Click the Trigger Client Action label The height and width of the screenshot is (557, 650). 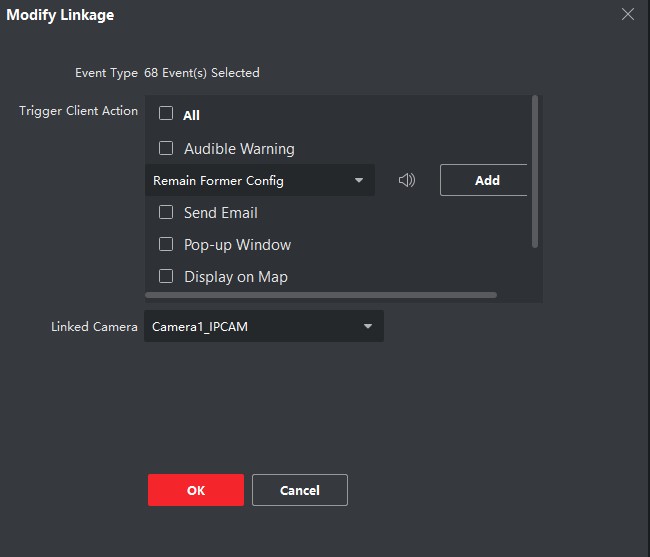[78, 111]
